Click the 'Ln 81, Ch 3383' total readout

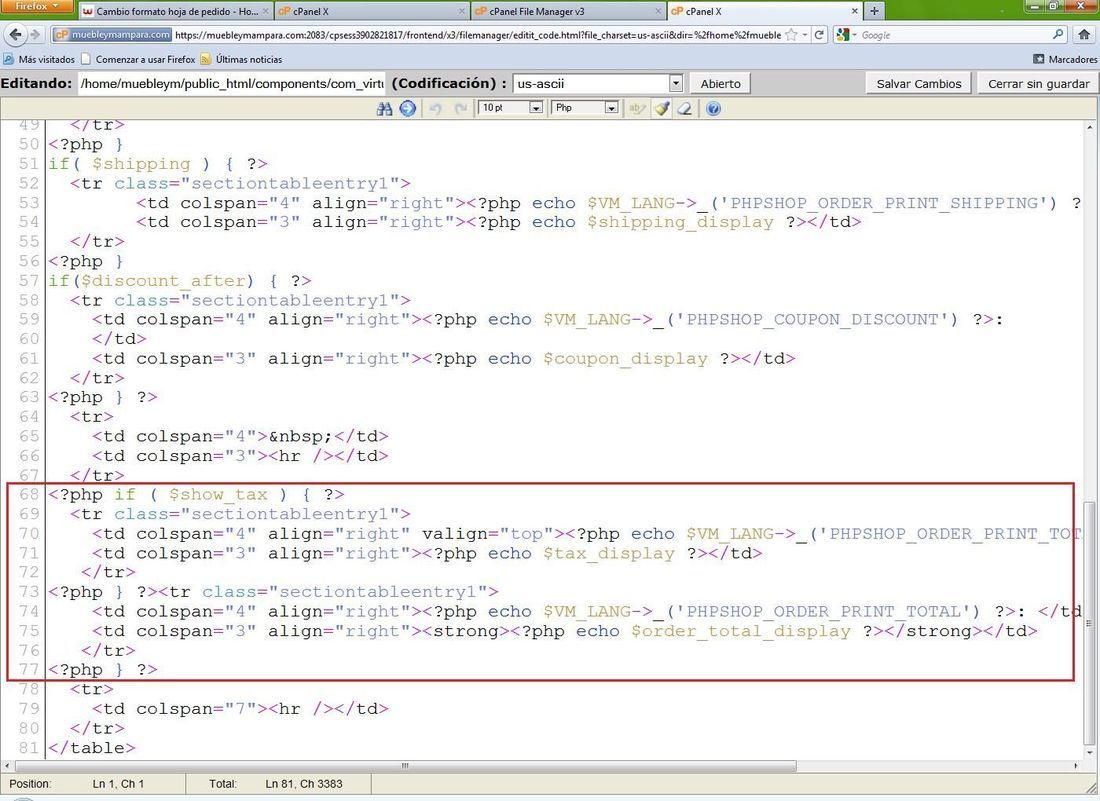(304, 783)
